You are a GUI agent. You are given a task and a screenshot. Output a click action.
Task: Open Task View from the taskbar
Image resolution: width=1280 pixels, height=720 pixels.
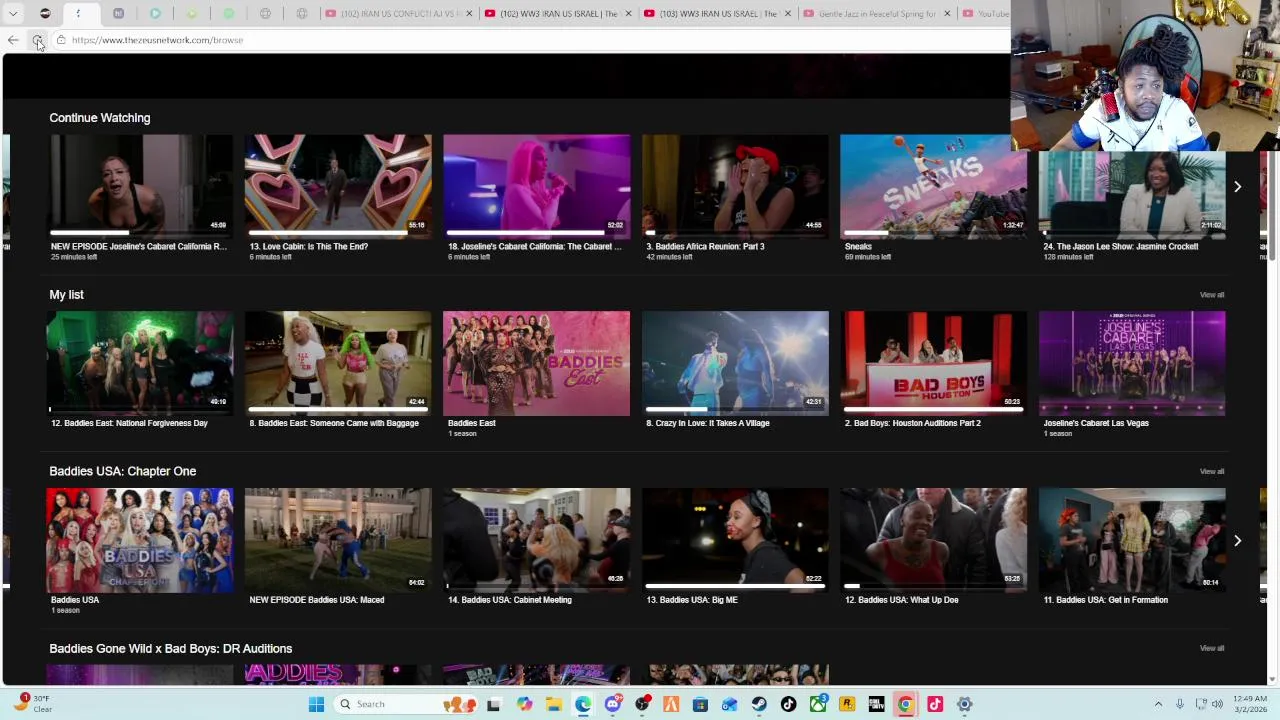pyautogui.click(x=493, y=704)
